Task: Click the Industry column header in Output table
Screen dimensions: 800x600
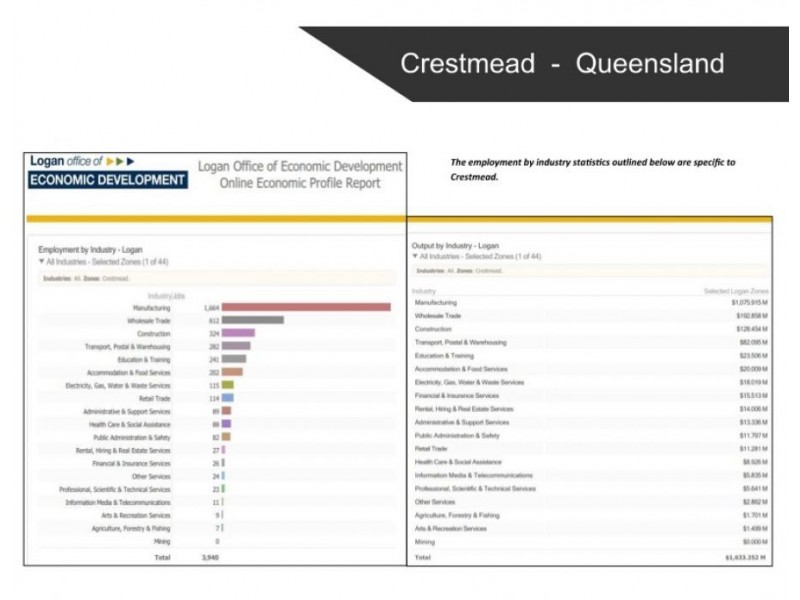Action: coord(424,291)
